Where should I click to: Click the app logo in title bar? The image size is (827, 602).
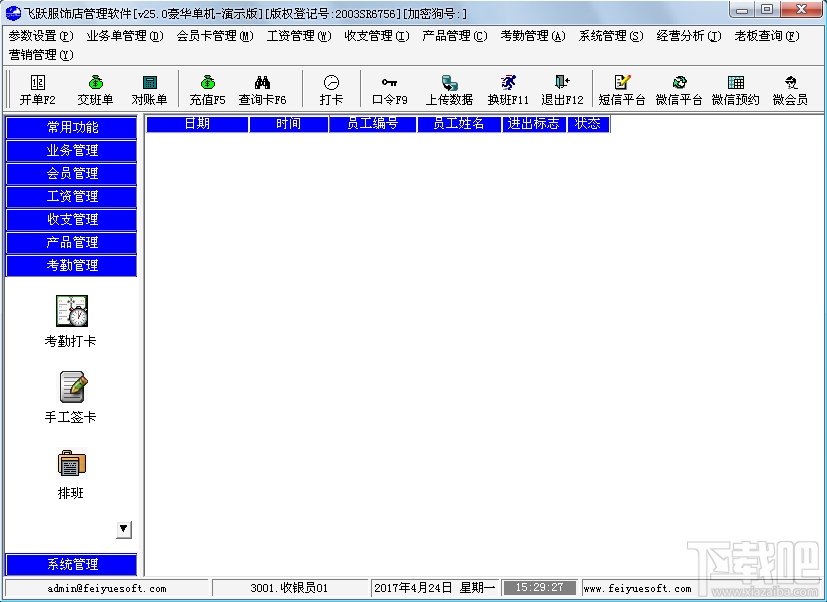point(13,13)
